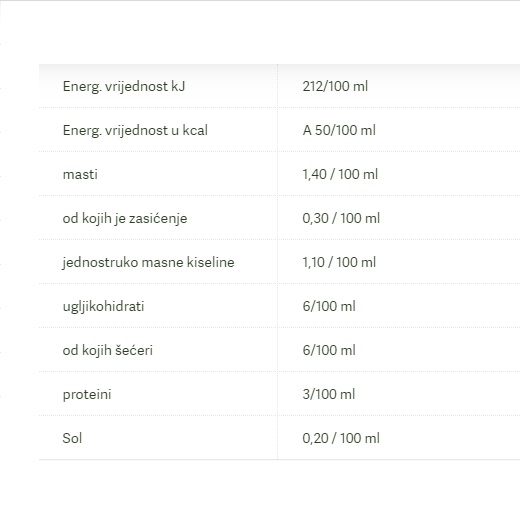Click 'od kojih je zasićenje' label

[x=125, y=219]
